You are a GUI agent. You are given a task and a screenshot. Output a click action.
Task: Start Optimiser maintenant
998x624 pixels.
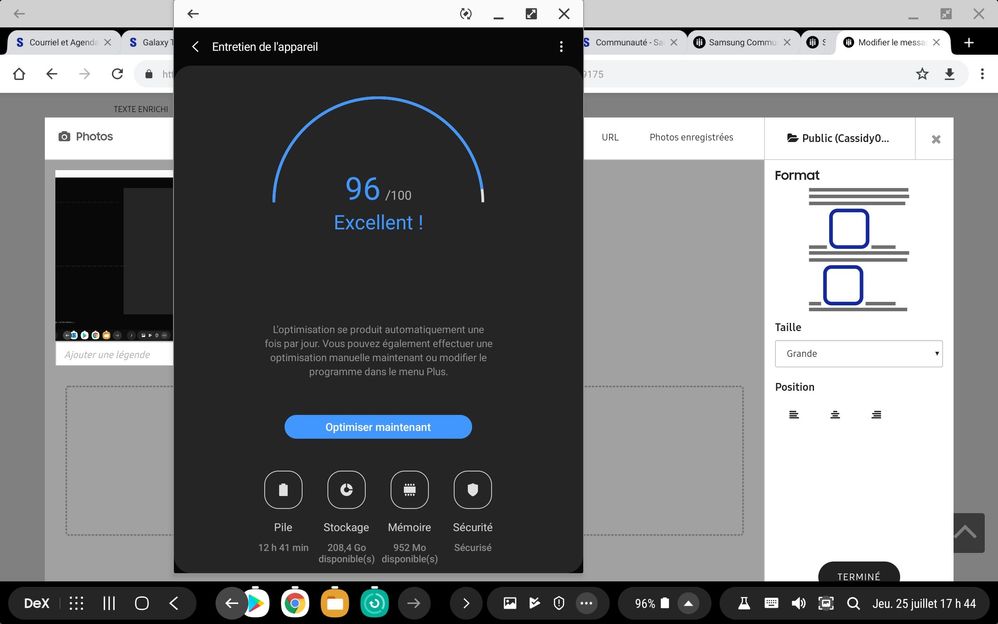(x=378, y=427)
